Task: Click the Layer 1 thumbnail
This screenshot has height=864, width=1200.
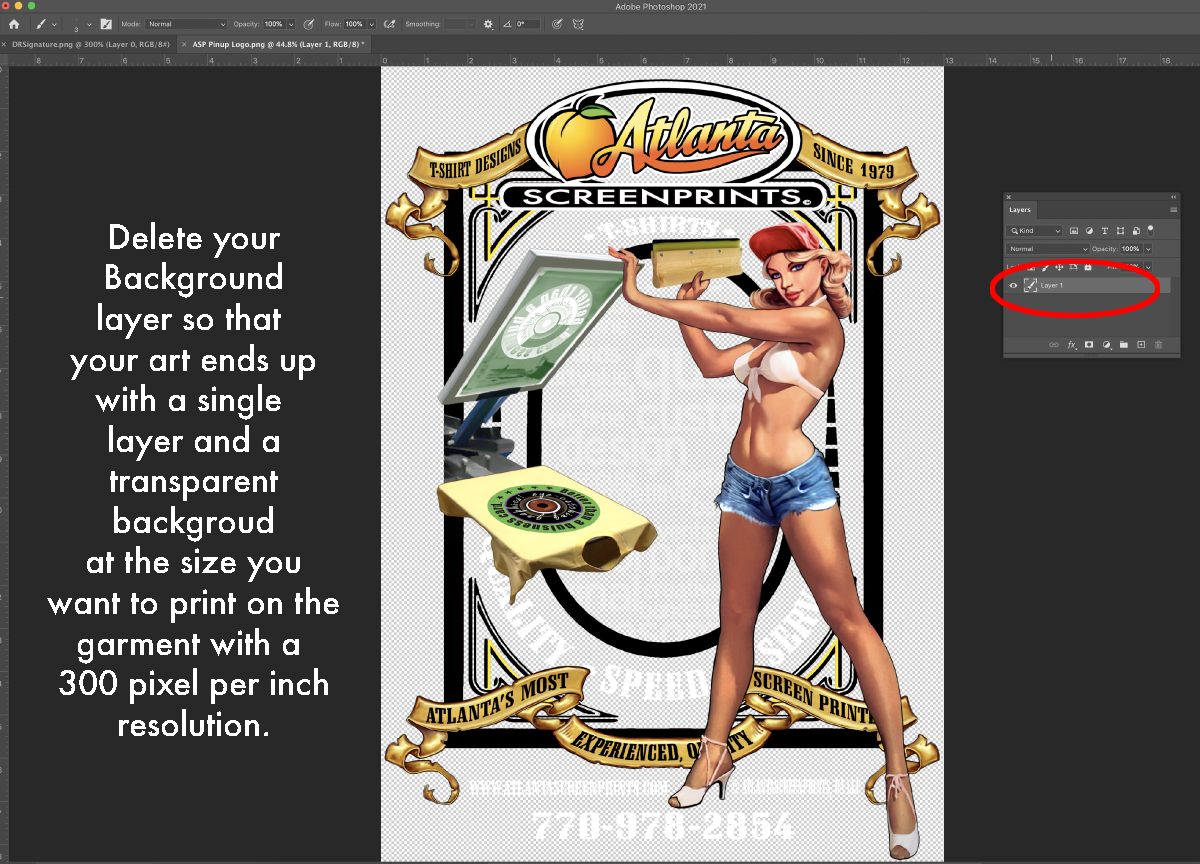Action: coord(1030,285)
